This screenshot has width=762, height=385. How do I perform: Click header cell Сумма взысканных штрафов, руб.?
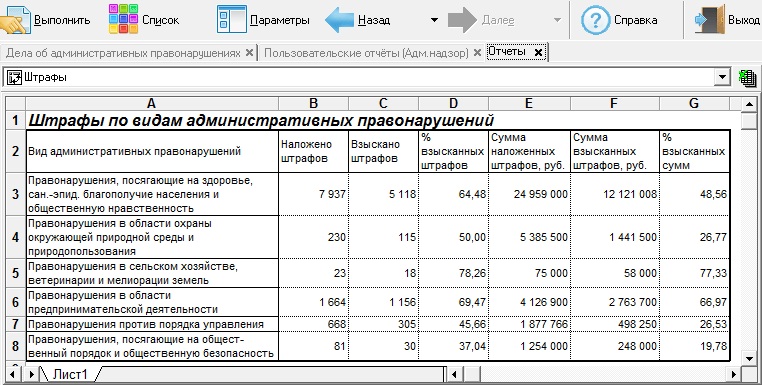coord(615,151)
